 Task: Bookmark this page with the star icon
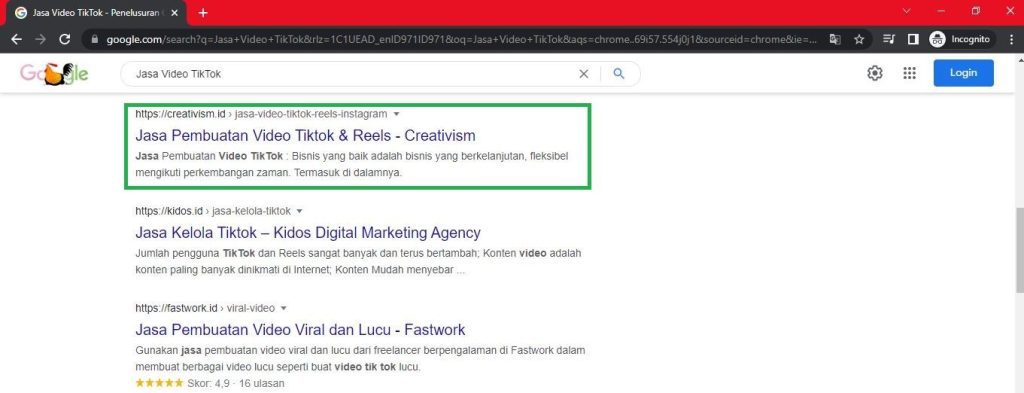pos(859,39)
